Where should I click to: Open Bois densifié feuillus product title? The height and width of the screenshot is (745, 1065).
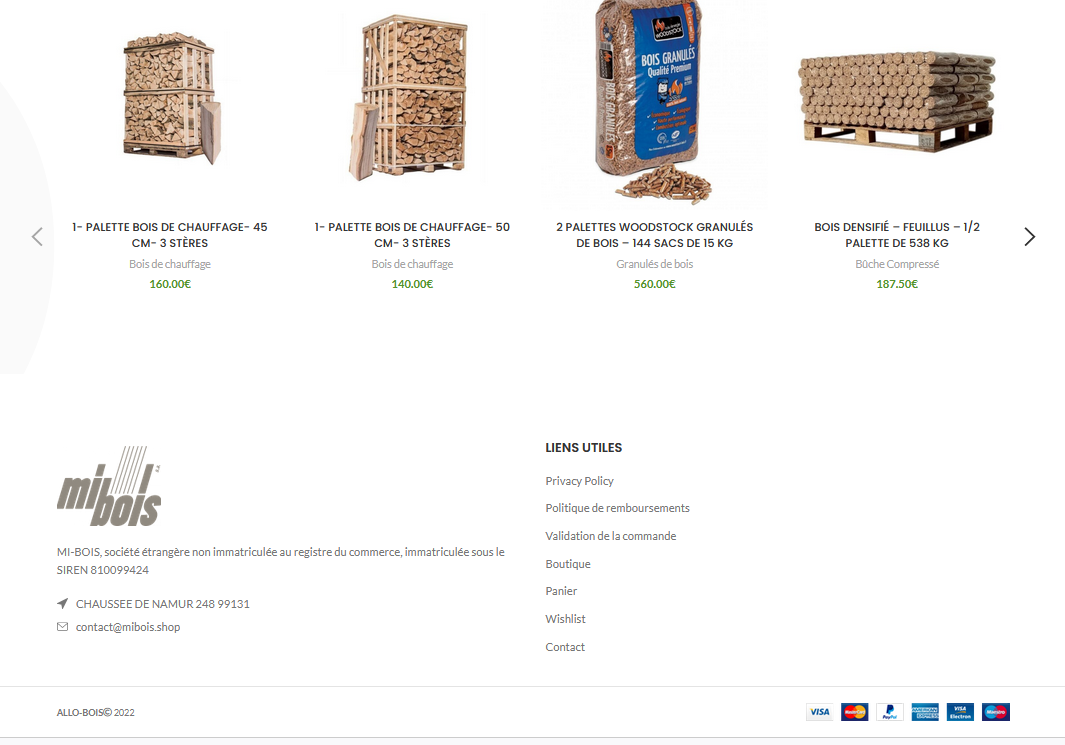897,235
